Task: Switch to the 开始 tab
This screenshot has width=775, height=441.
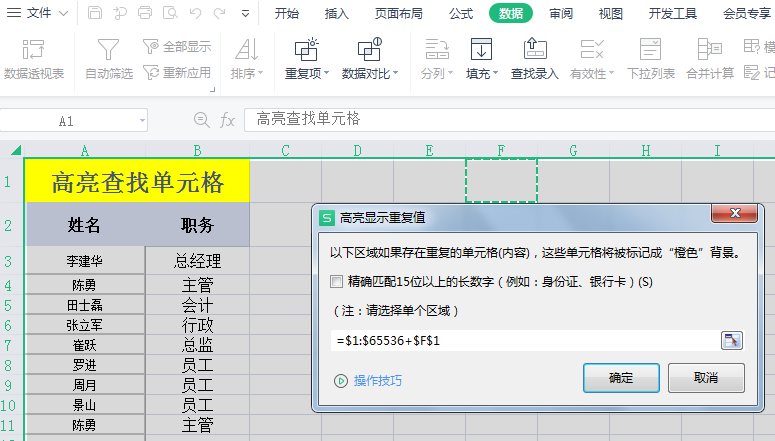Action: coord(287,13)
